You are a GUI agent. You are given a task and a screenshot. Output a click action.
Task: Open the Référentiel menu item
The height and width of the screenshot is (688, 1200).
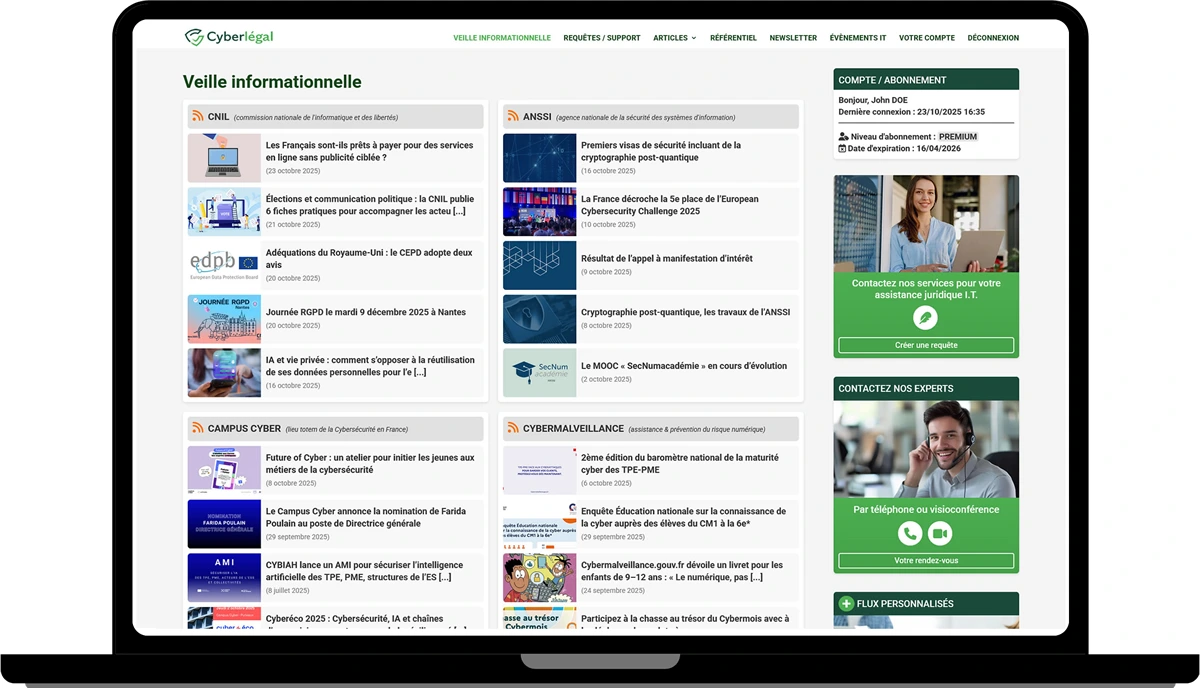pos(733,38)
